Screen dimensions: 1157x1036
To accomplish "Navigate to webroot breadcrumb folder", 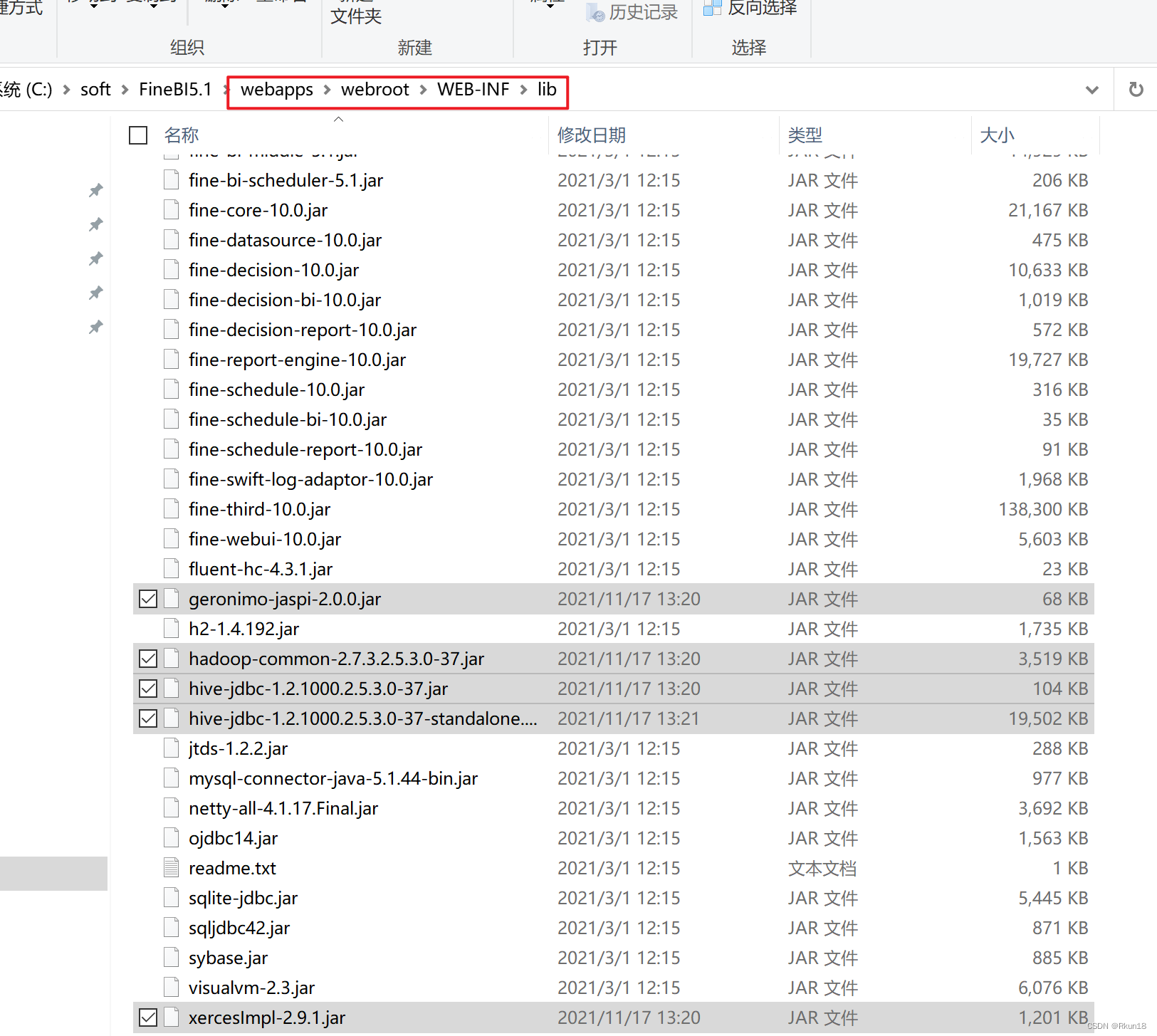I will [x=375, y=90].
